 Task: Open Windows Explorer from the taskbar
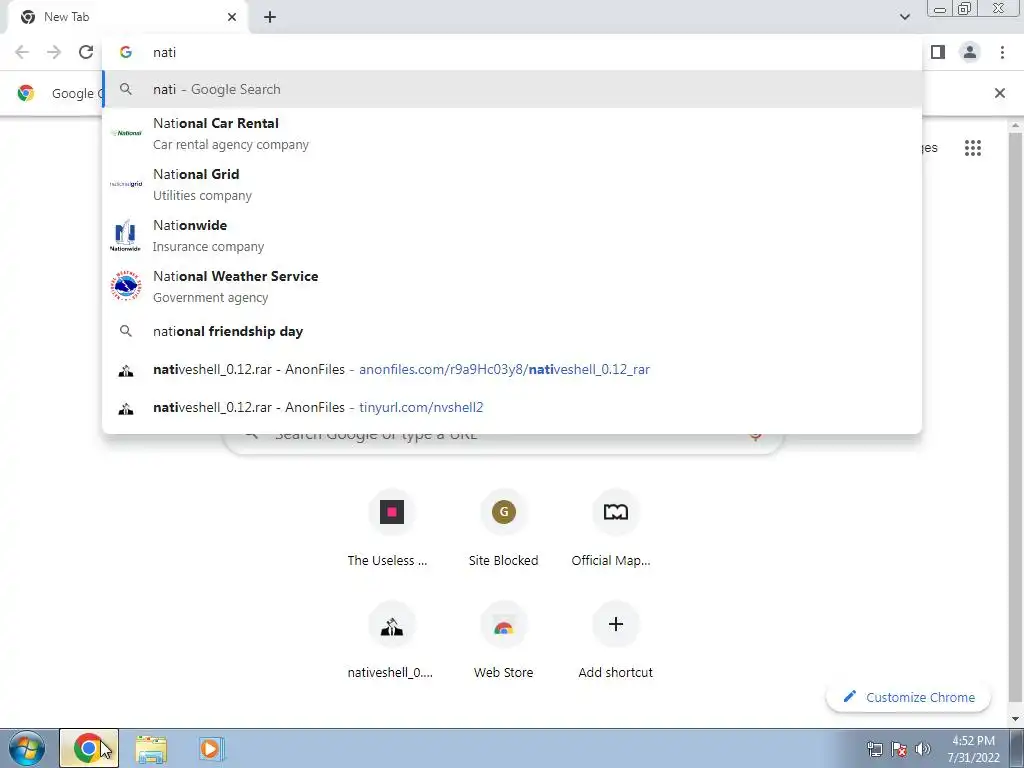pos(151,749)
